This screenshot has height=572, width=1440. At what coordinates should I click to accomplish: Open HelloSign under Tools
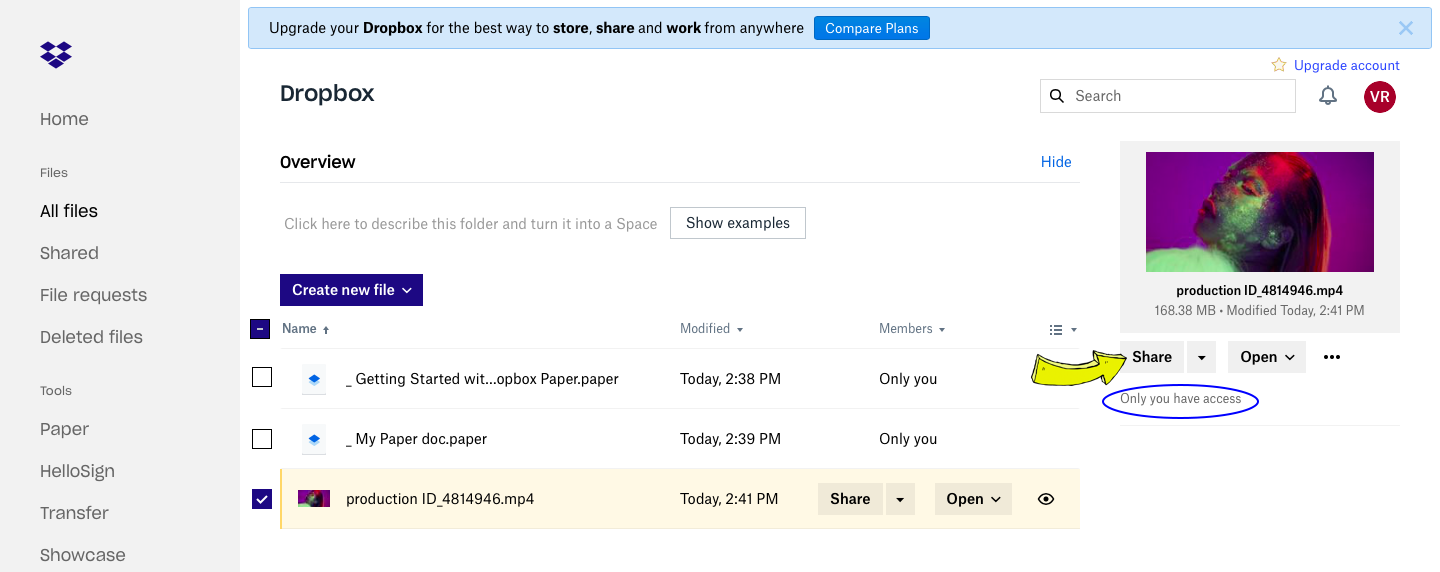pos(77,471)
